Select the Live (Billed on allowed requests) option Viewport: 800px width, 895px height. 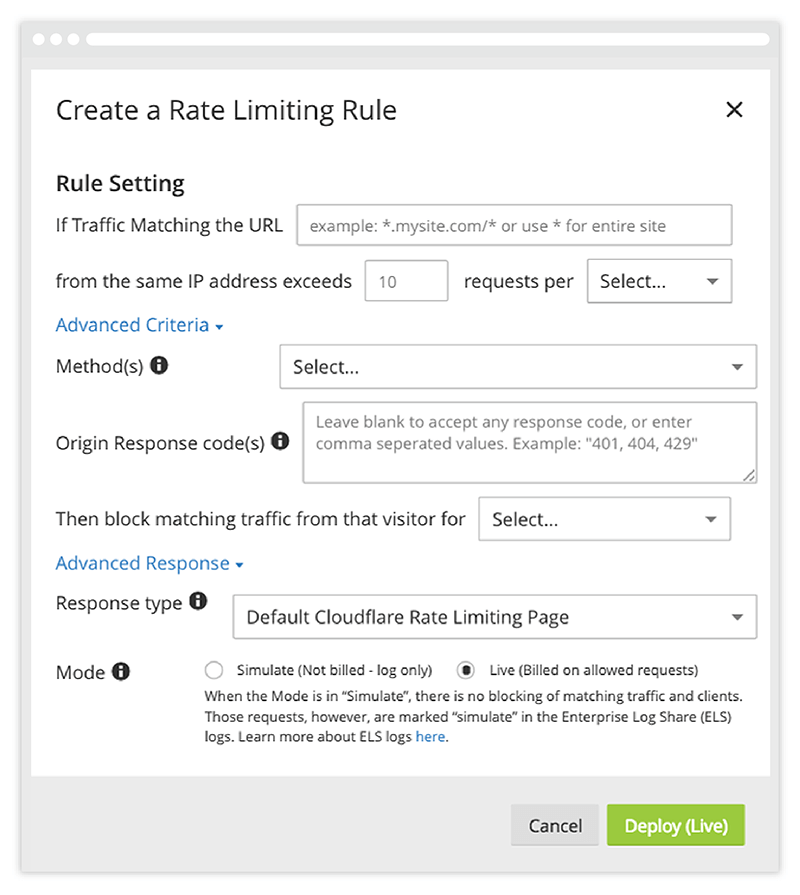click(x=466, y=670)
